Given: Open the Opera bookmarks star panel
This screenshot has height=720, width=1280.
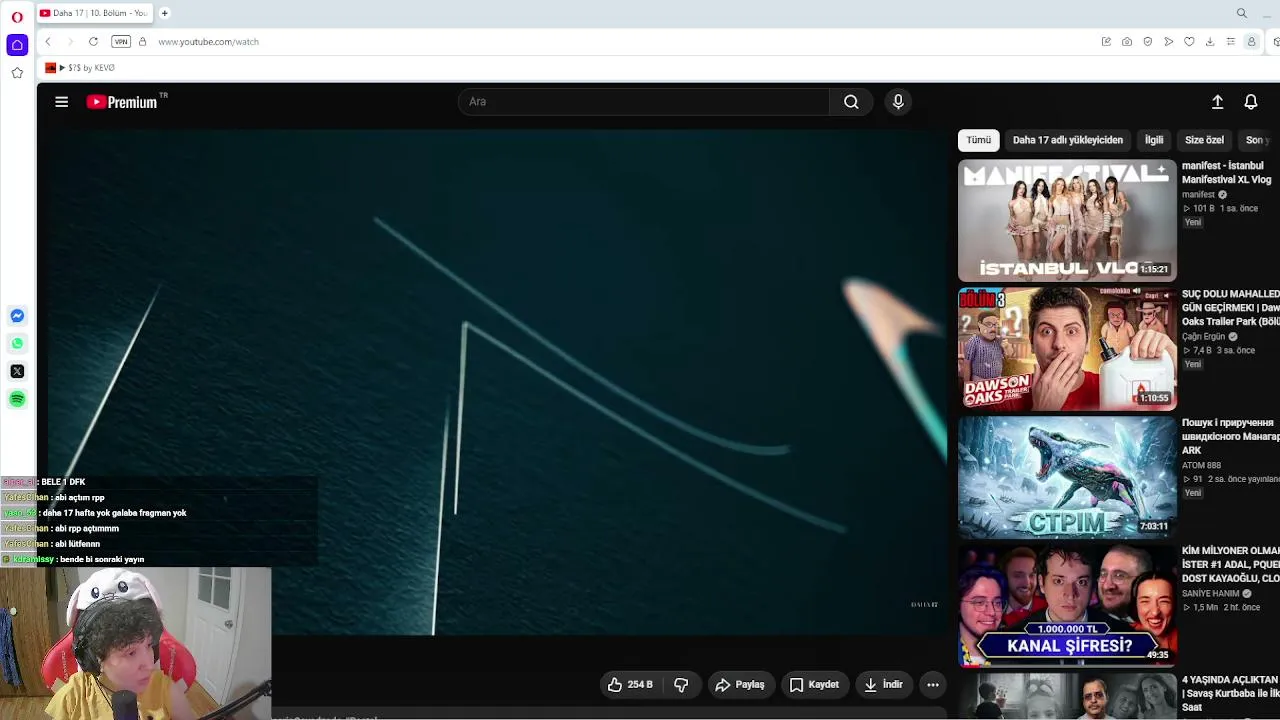Looking at the screenshot, I should (17, 73).
